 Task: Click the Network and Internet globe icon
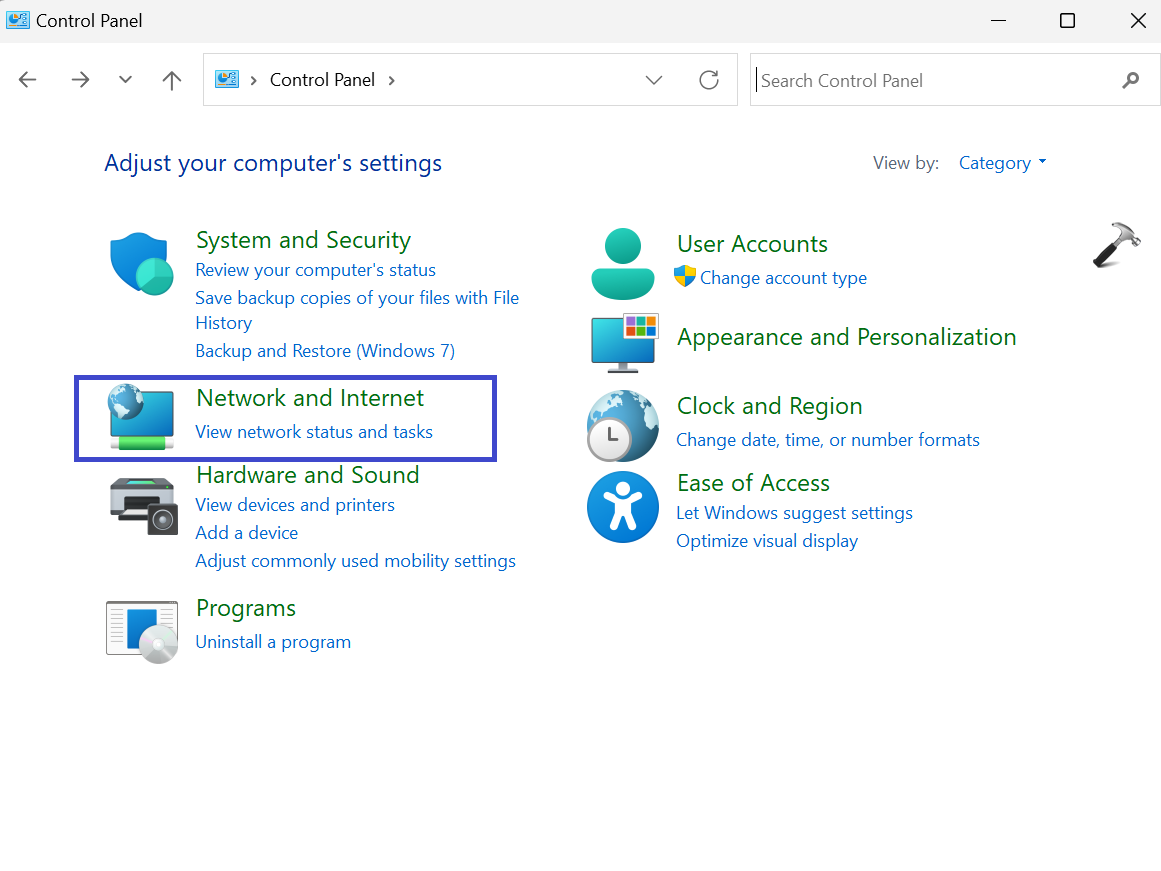[x=142, y=417]
